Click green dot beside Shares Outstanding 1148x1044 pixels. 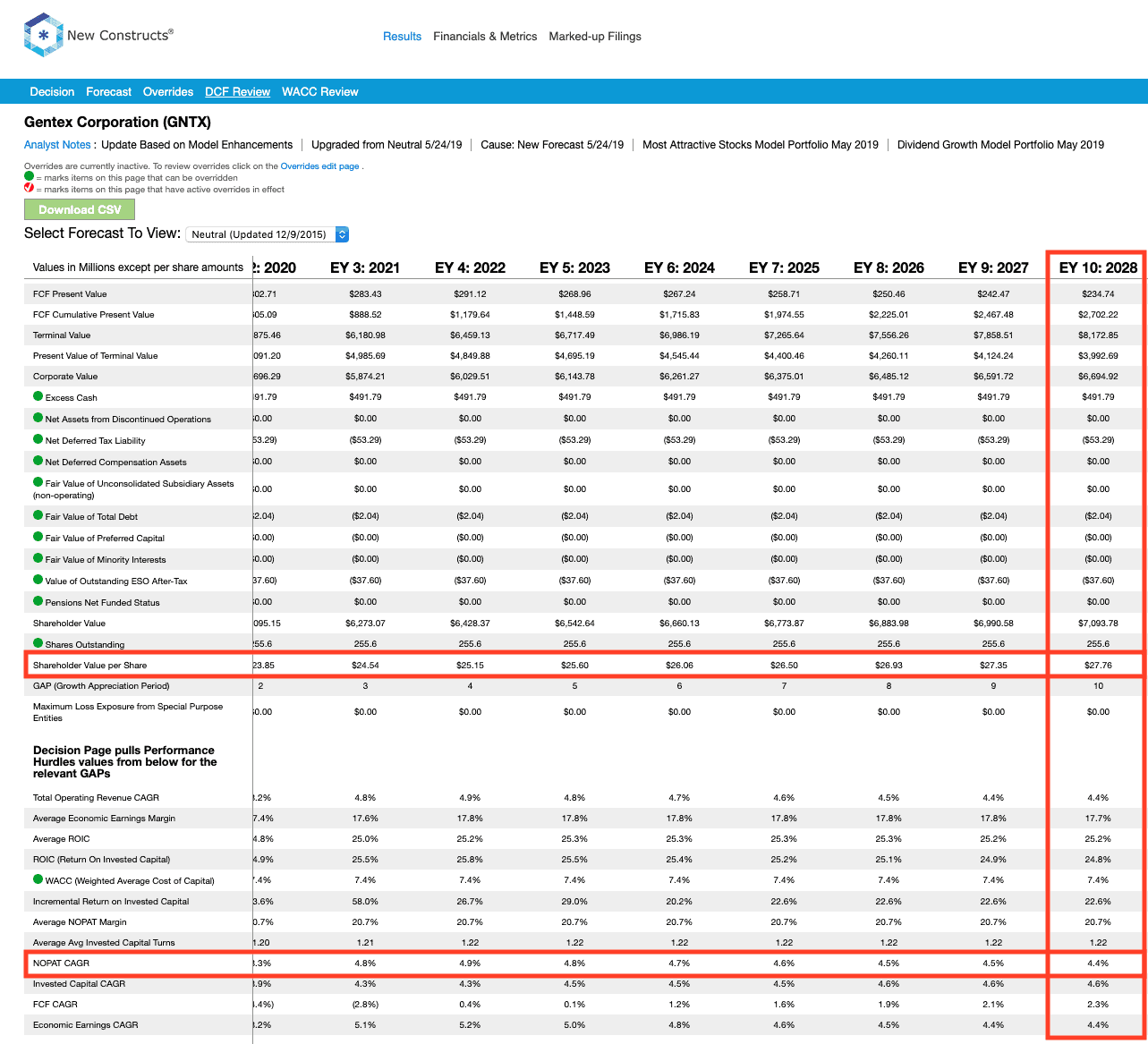click(38, 643)
